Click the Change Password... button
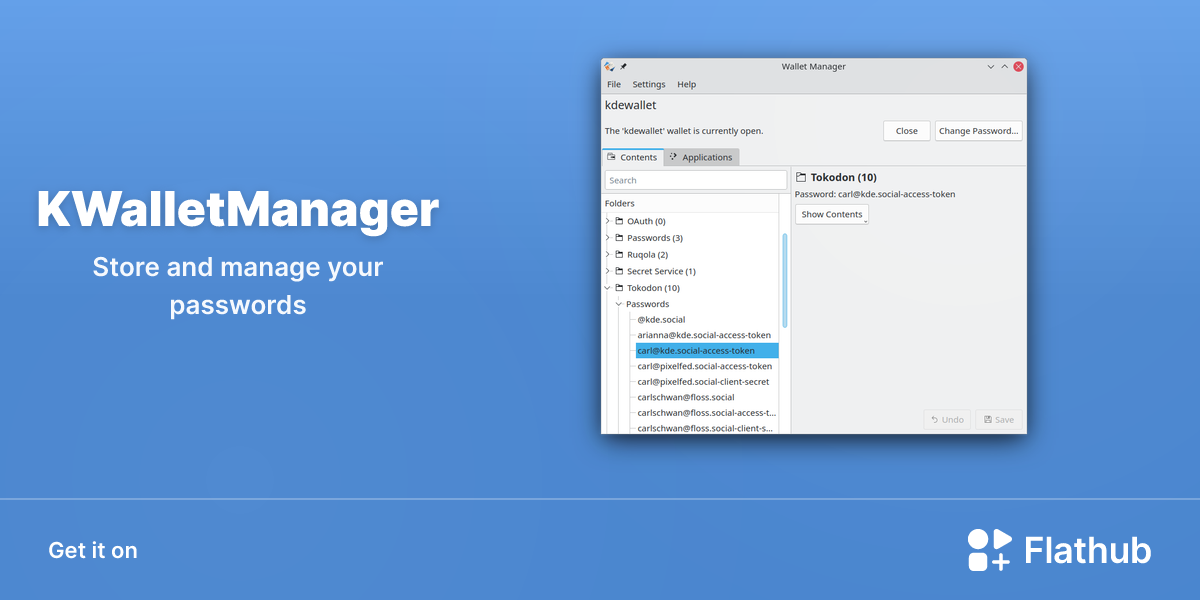This screenshot has height=600, width=1200. tap(979, 131)
